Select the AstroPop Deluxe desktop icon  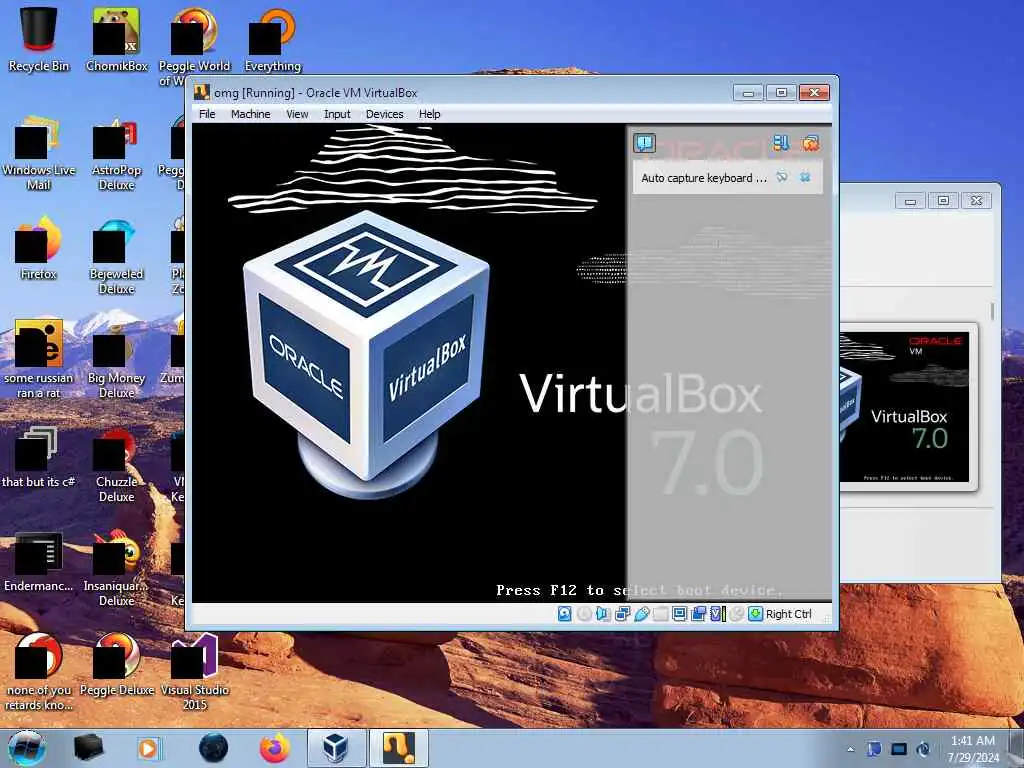coord(117,153)
